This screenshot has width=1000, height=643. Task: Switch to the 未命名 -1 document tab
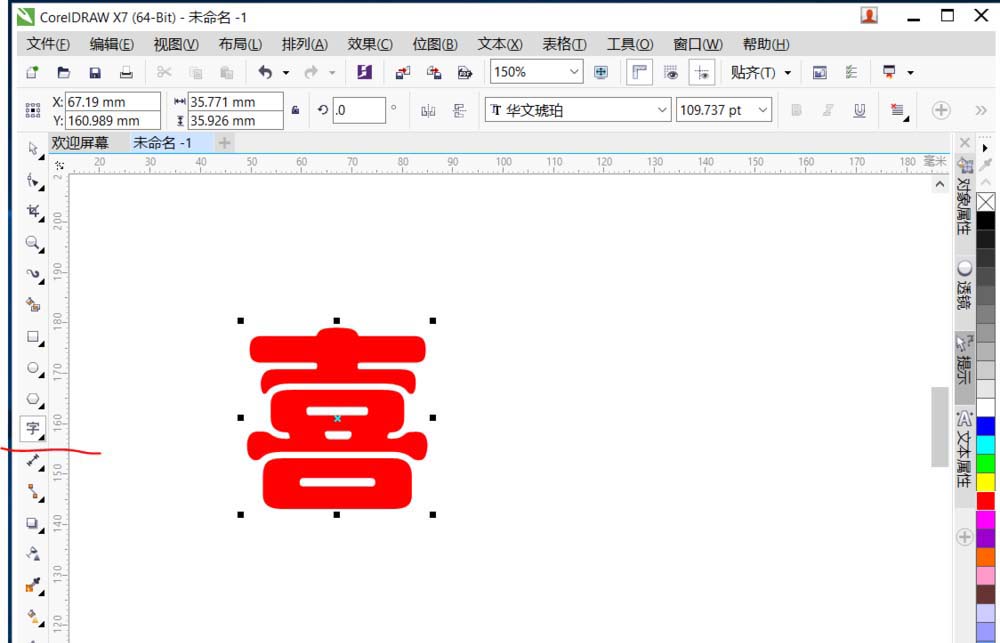click(162, 143)
